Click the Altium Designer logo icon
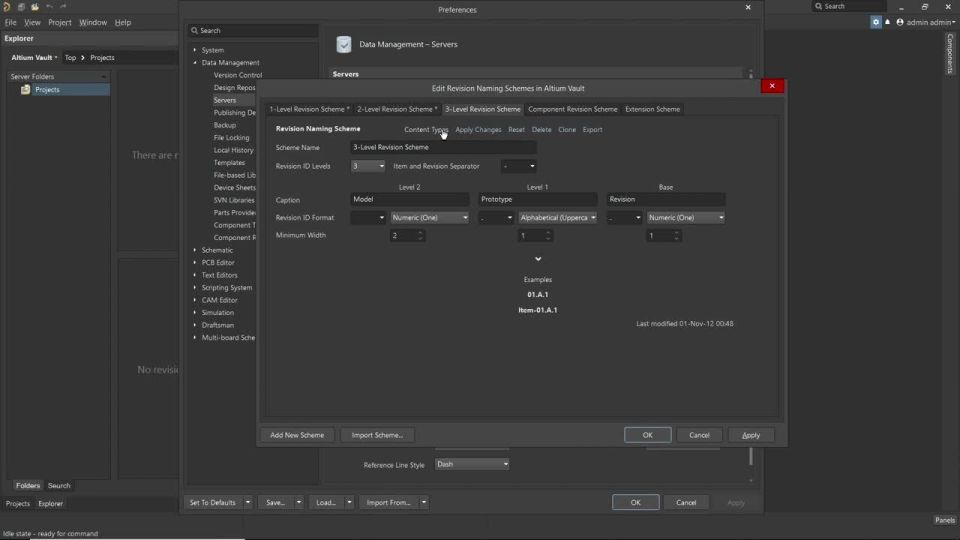This screenshot has width=960, height=540. pyautogui.click(x=7, y=7)
